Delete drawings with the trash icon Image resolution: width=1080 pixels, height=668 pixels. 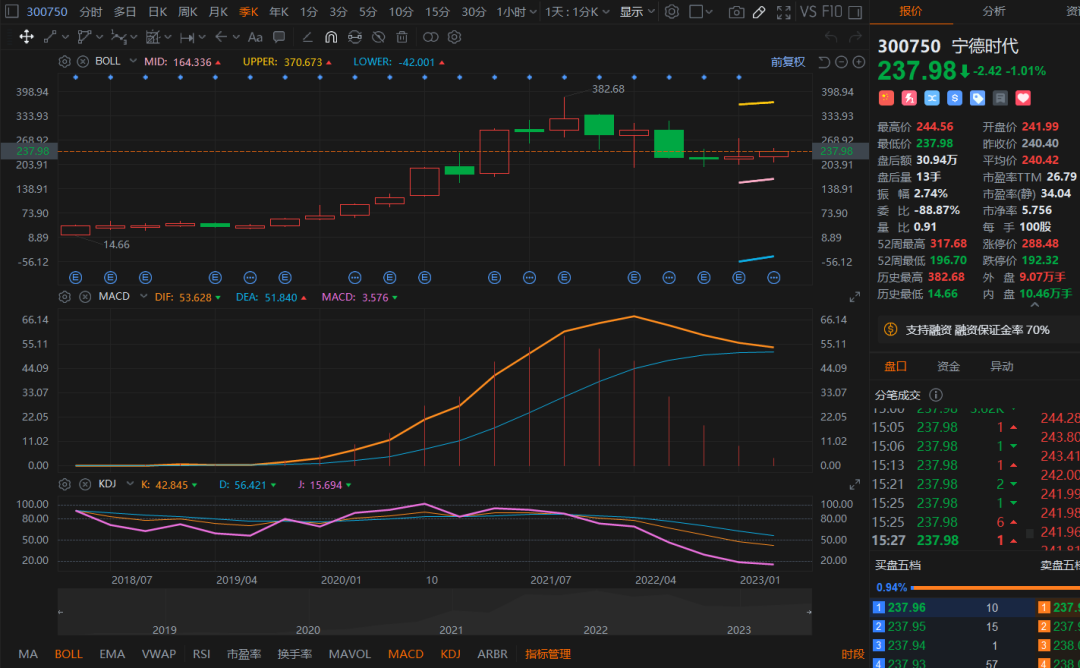(402, 37)
